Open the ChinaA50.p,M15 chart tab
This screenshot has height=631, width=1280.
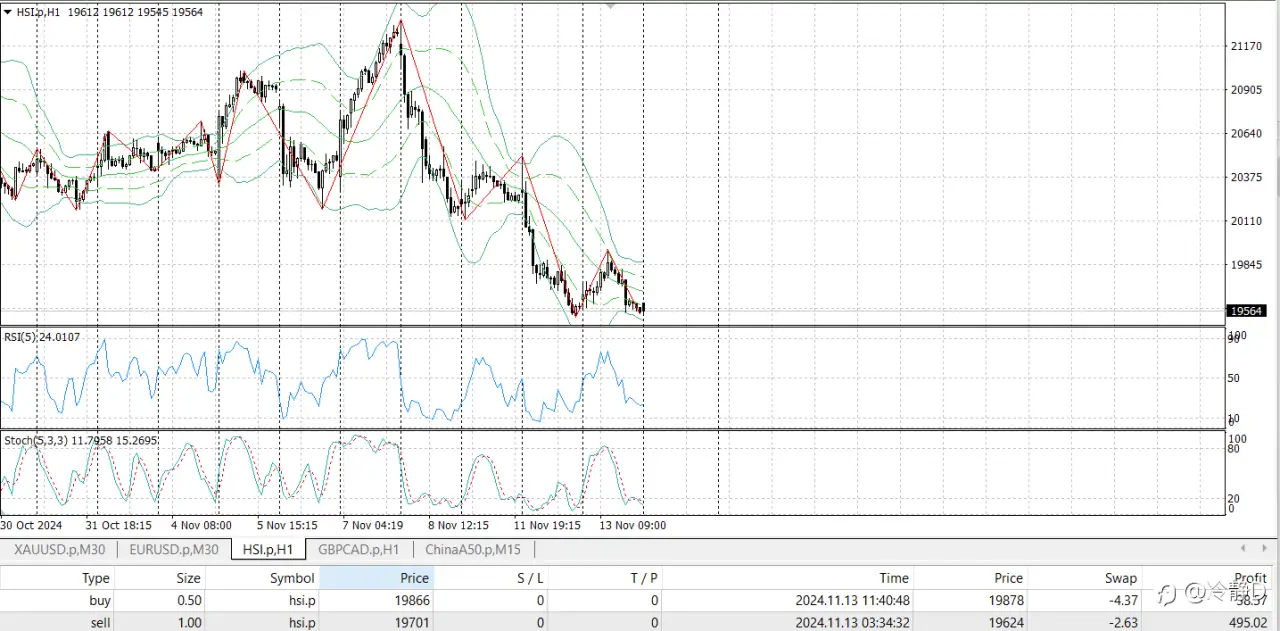click(x=472, y=549)
